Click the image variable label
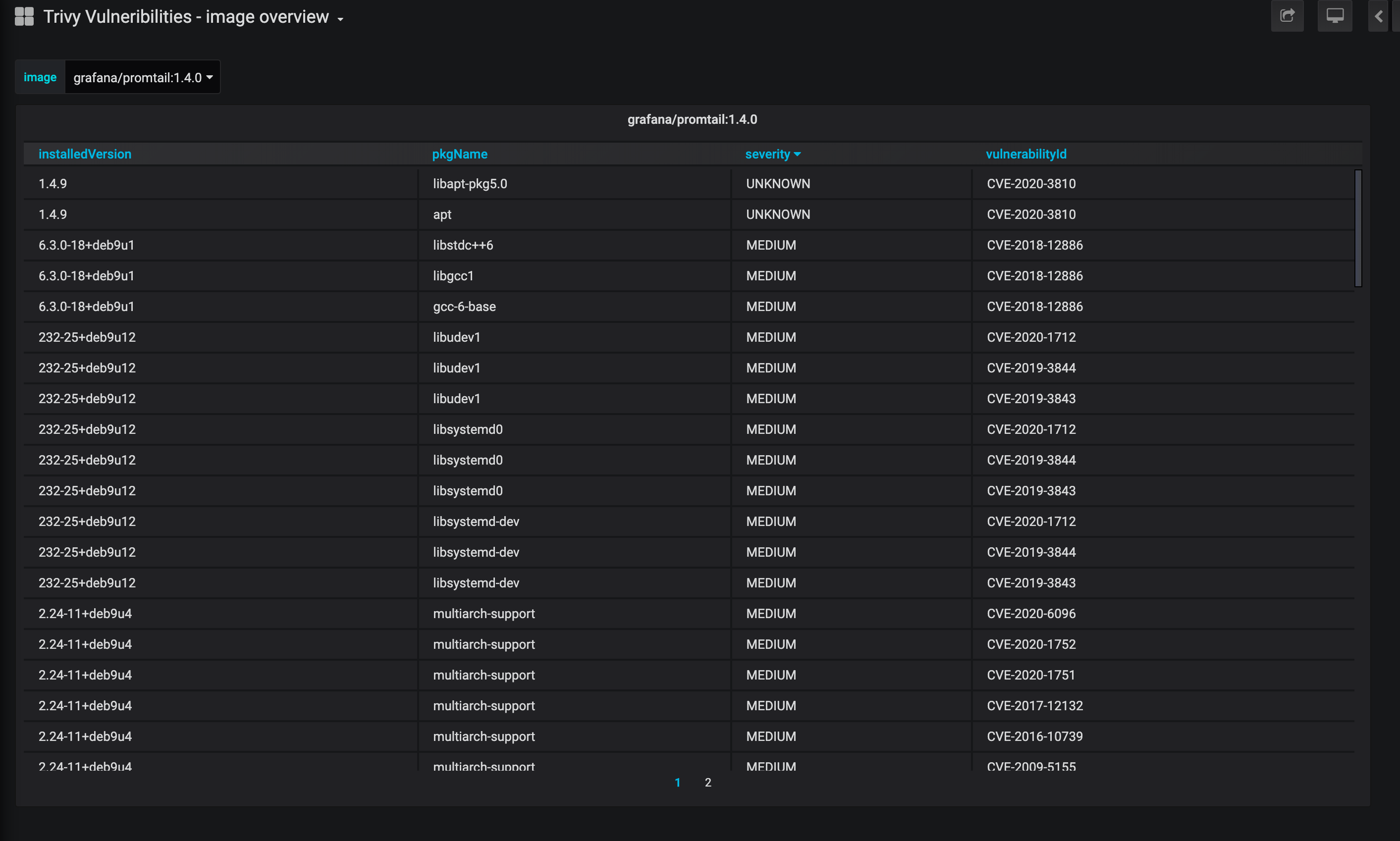 [40, 77]
